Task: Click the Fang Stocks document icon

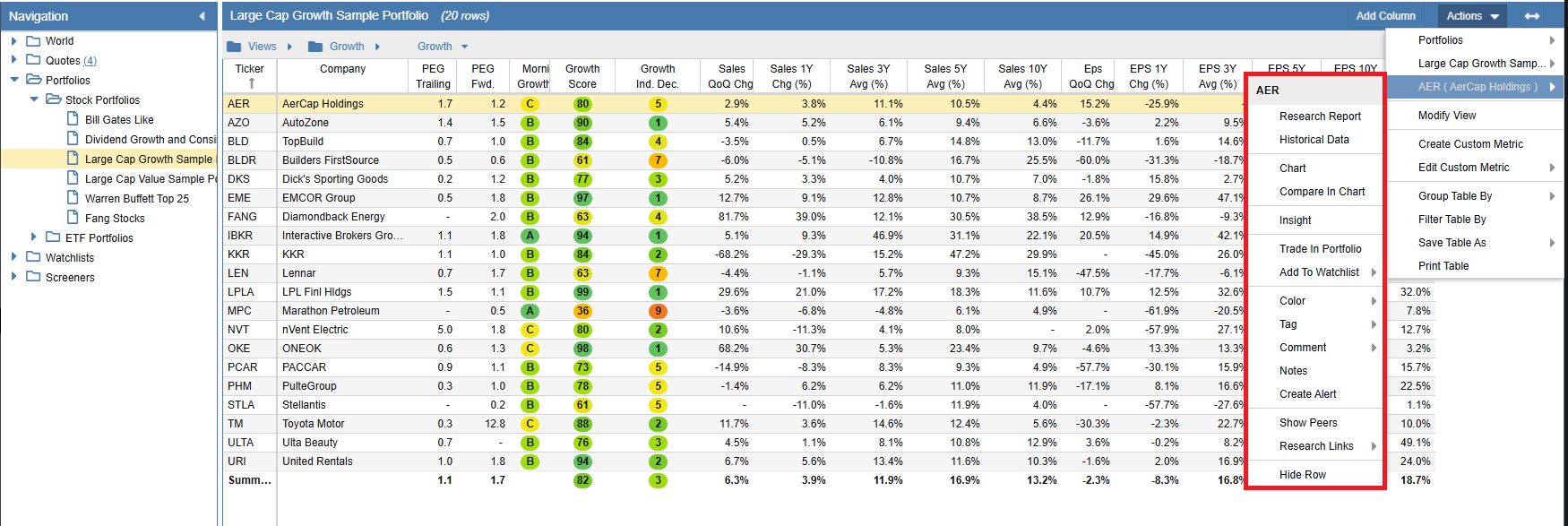Action: 73,218
